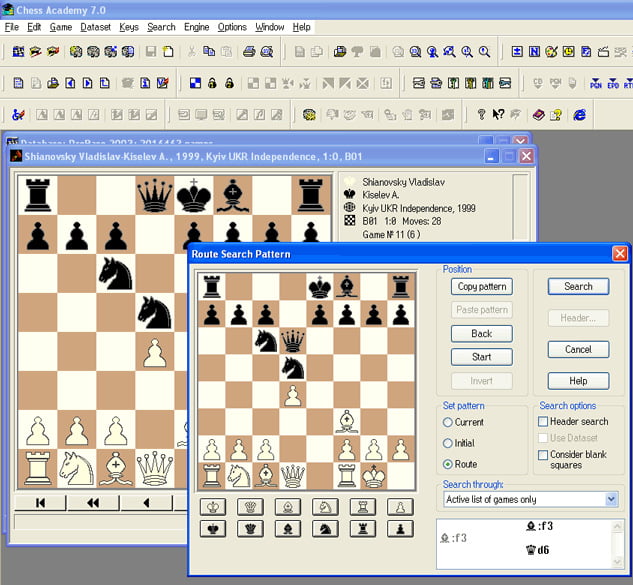Click the game info panel scrollbar

[x=520, y=207]
